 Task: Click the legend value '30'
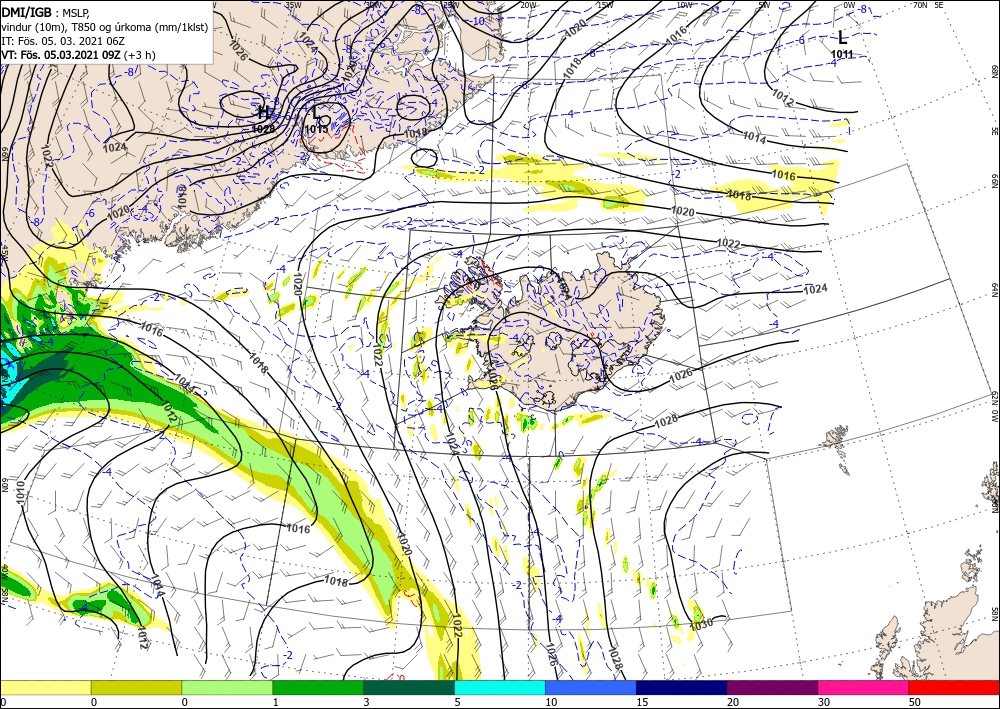(x=823, y=702)
